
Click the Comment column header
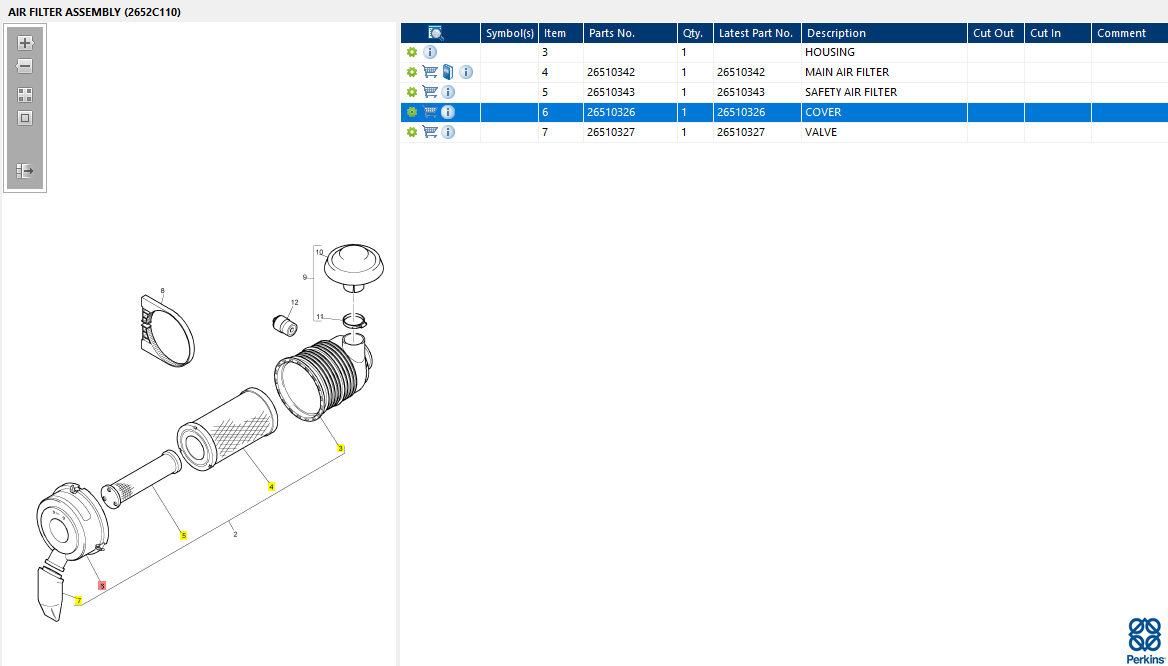pos(1129,33)
